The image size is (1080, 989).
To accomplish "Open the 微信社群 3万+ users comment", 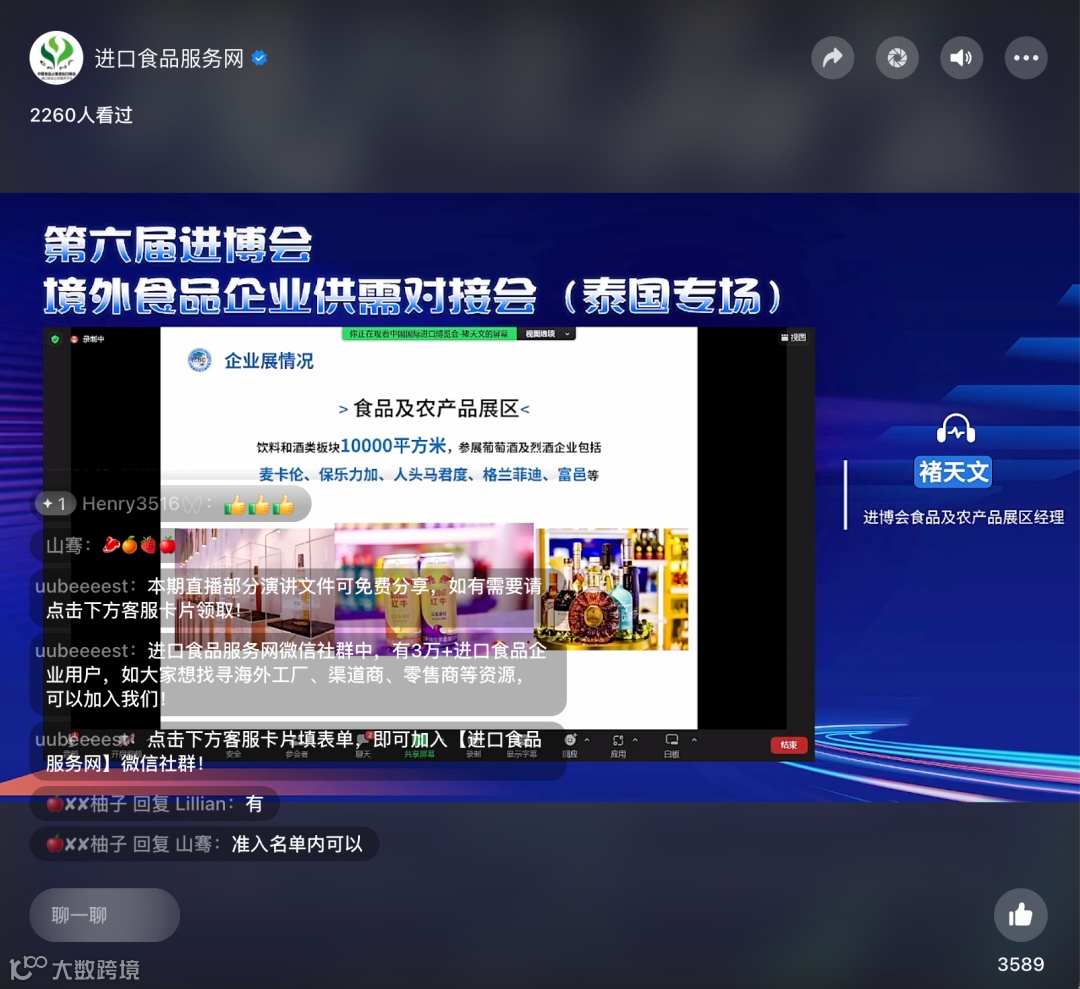I will (x=298, y=675).
